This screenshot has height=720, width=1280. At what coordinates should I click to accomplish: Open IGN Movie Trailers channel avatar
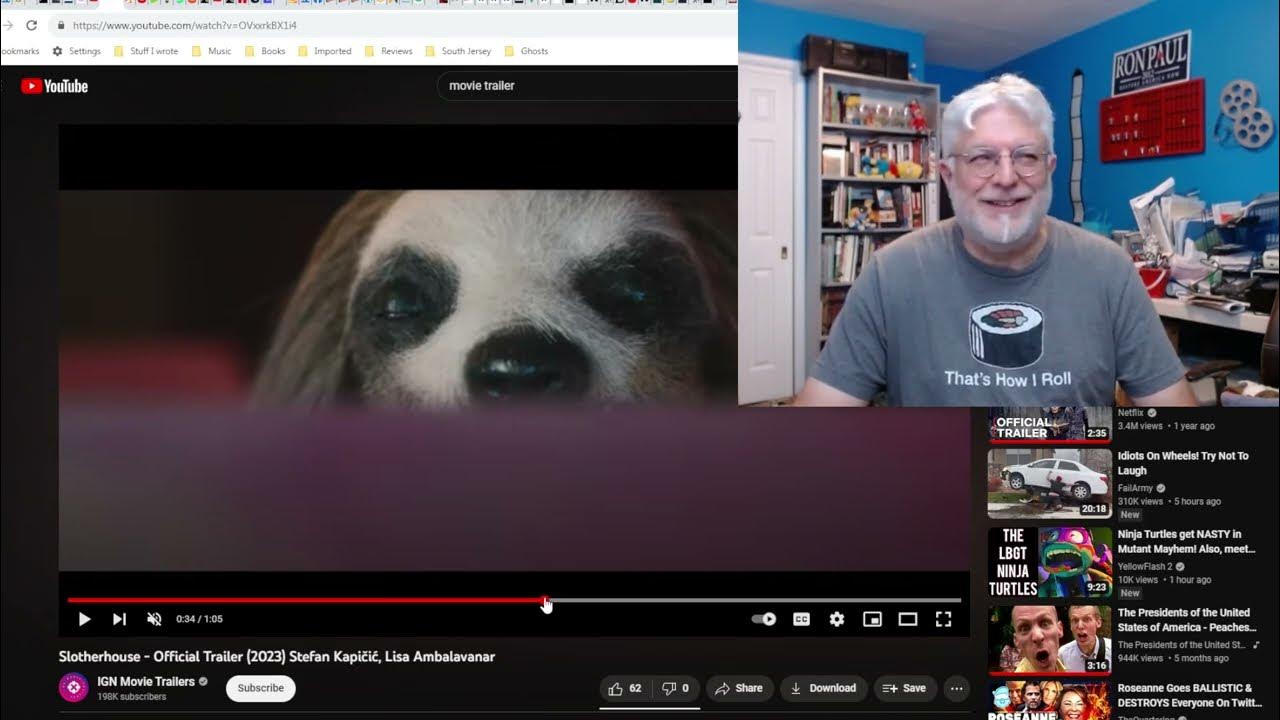[73, 688]
